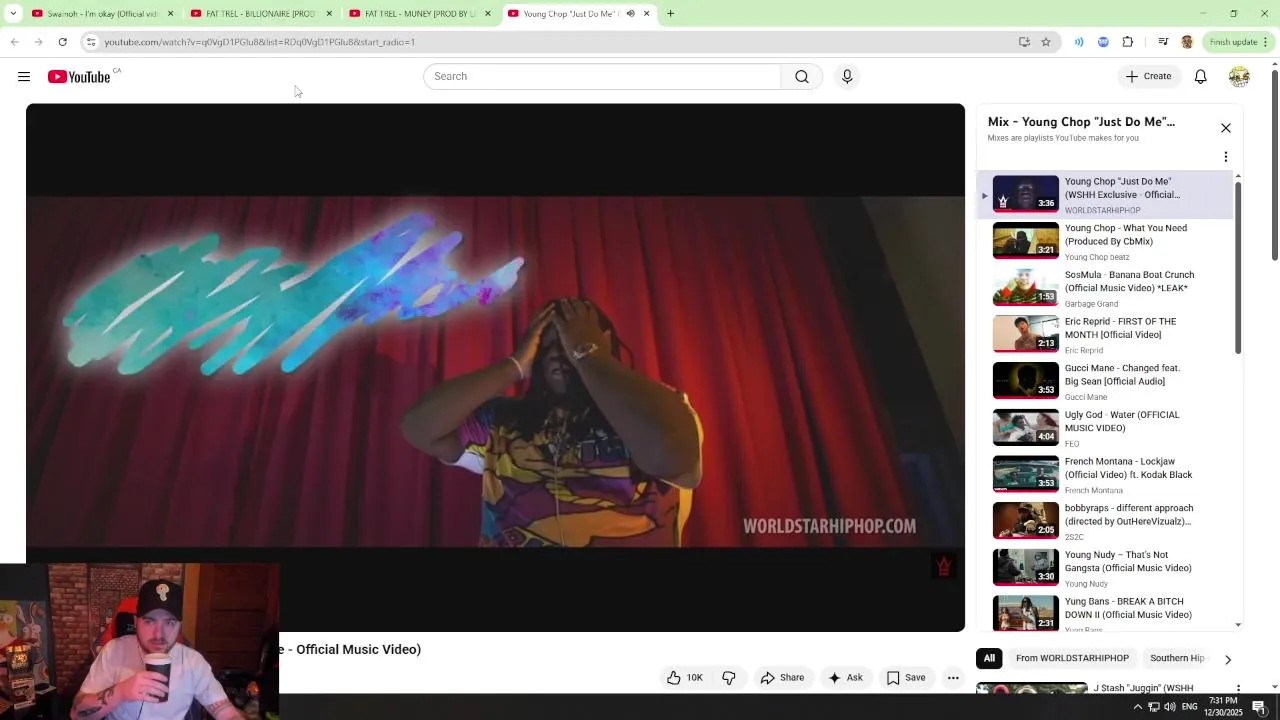Viewport: 1280px width, 720px height.
Task: Click the blue round extension icon
Action: [1103, 42]
